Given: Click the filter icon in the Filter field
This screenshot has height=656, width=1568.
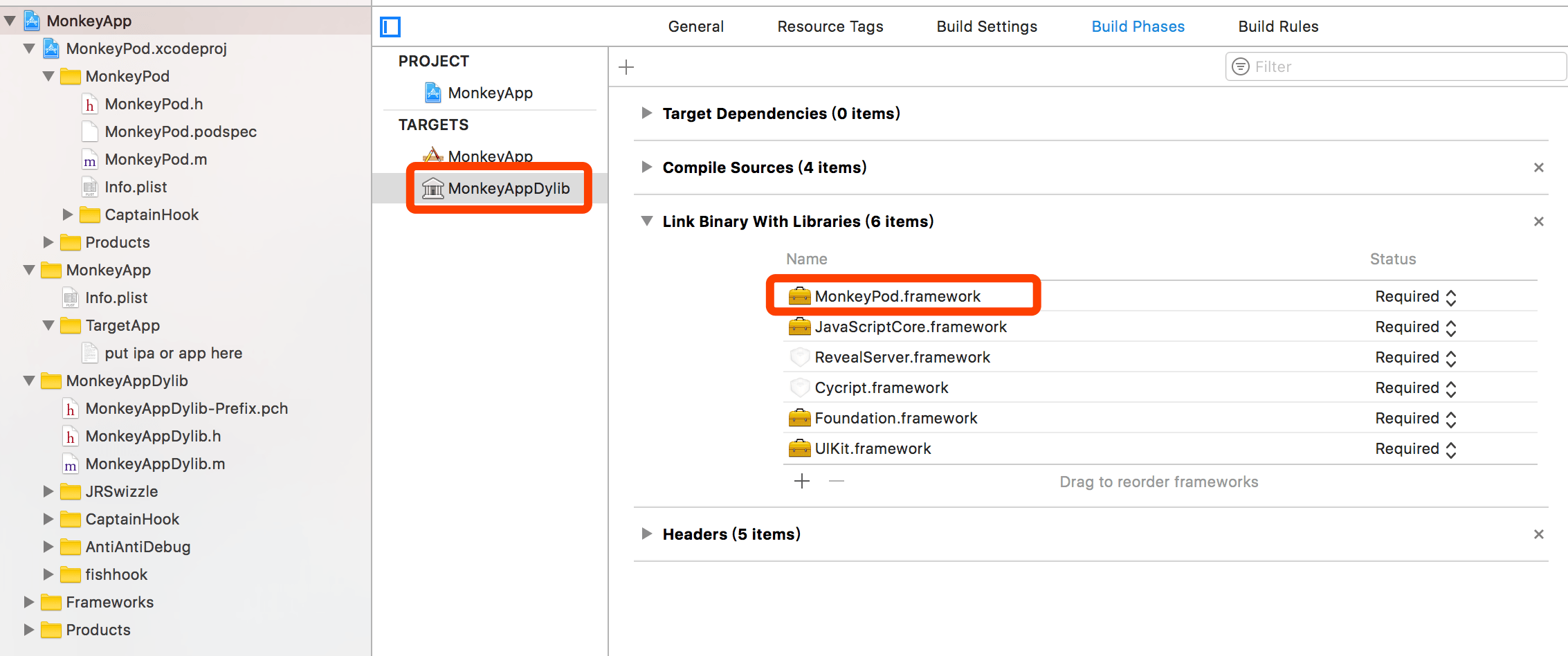Looking at the screenshot, I should pyautogui.click(x=1241, y=66).
